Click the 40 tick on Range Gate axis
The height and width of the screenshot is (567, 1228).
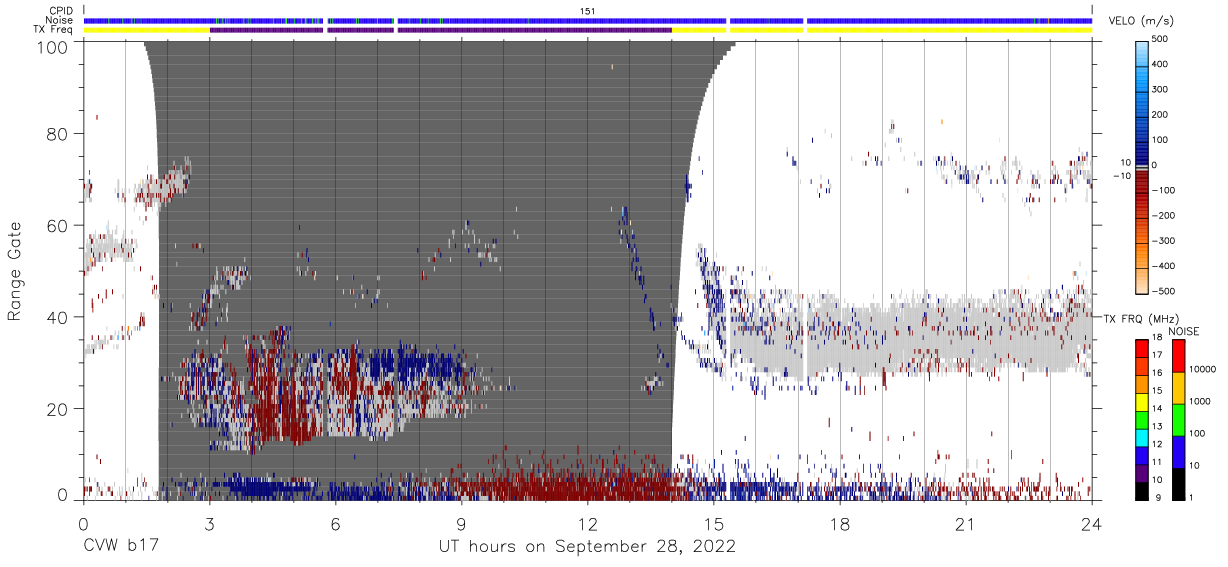[56, 317]
